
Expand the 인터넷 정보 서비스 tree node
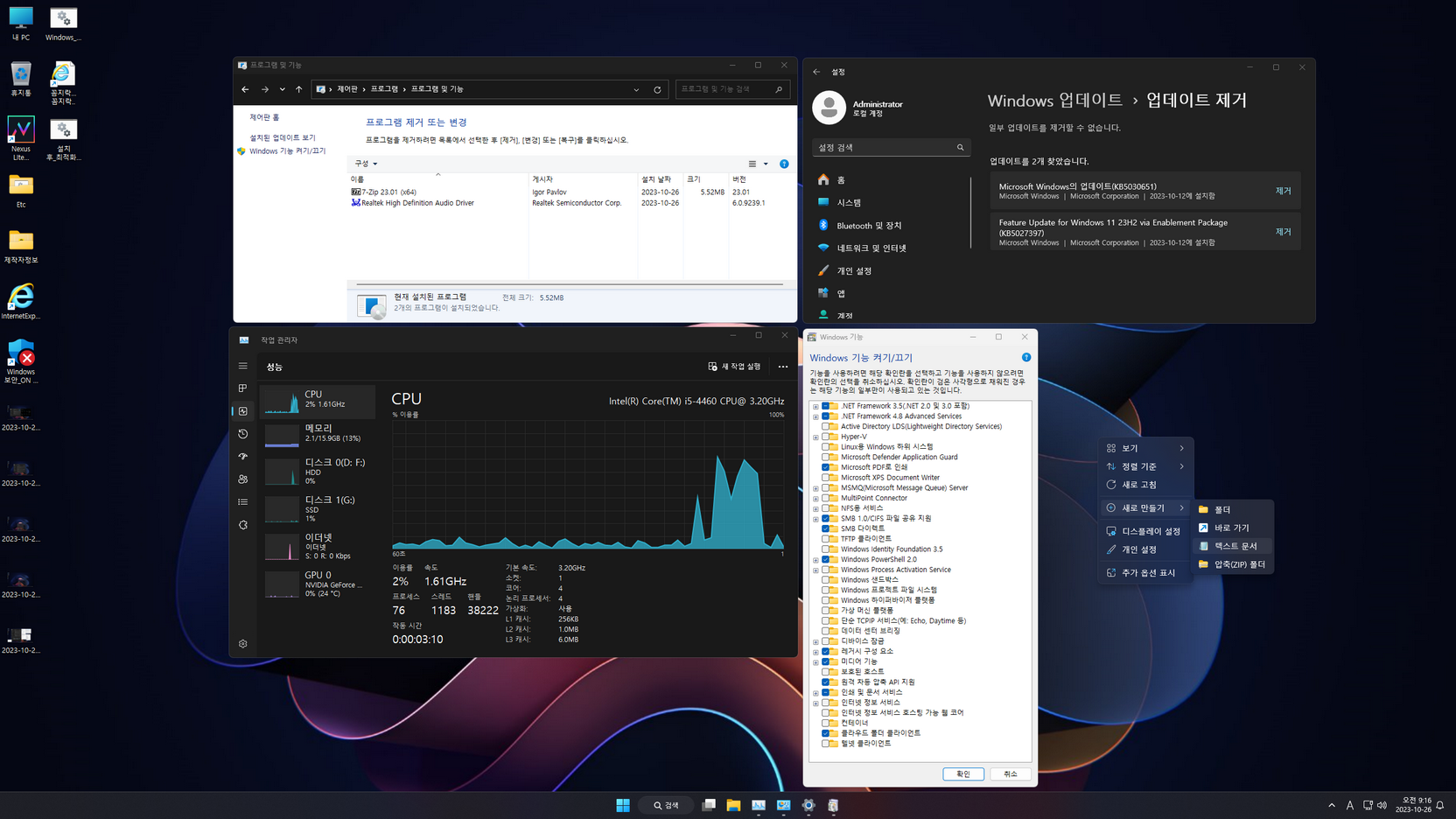point(815,703)
